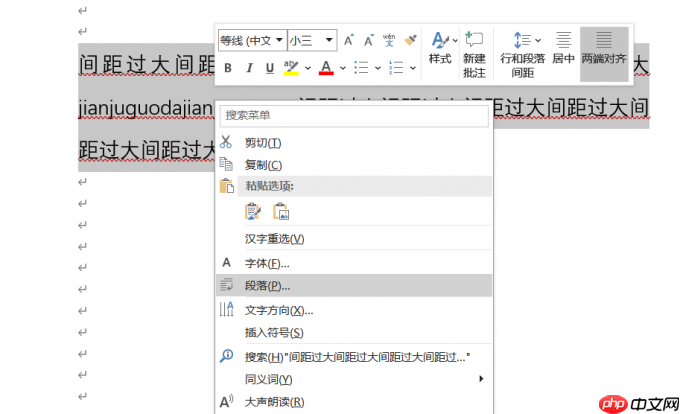Click the 搜索菜单 search box
680x414 pixels.
(x=354, y=115)
